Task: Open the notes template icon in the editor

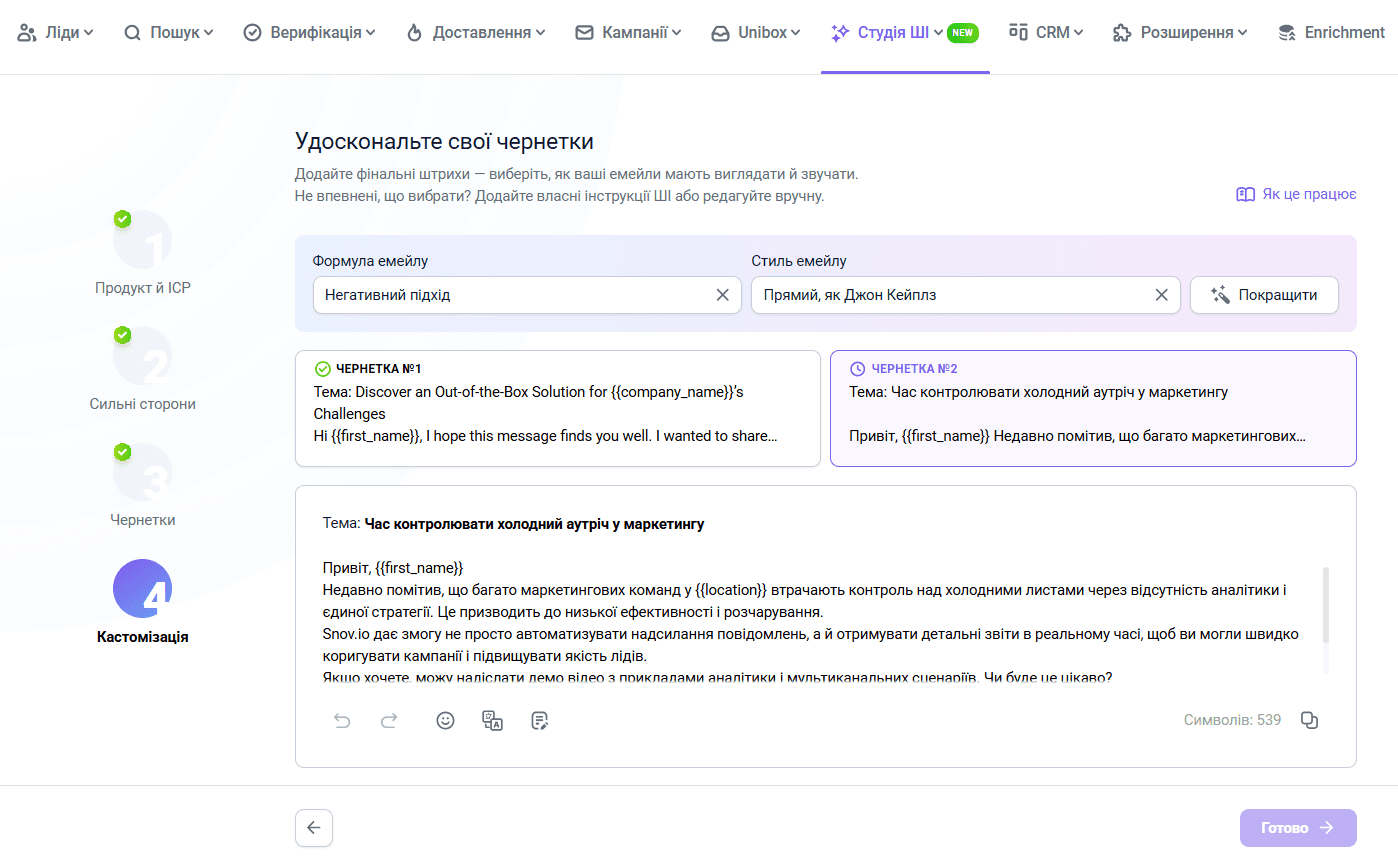Action: (x=539, y=720)
